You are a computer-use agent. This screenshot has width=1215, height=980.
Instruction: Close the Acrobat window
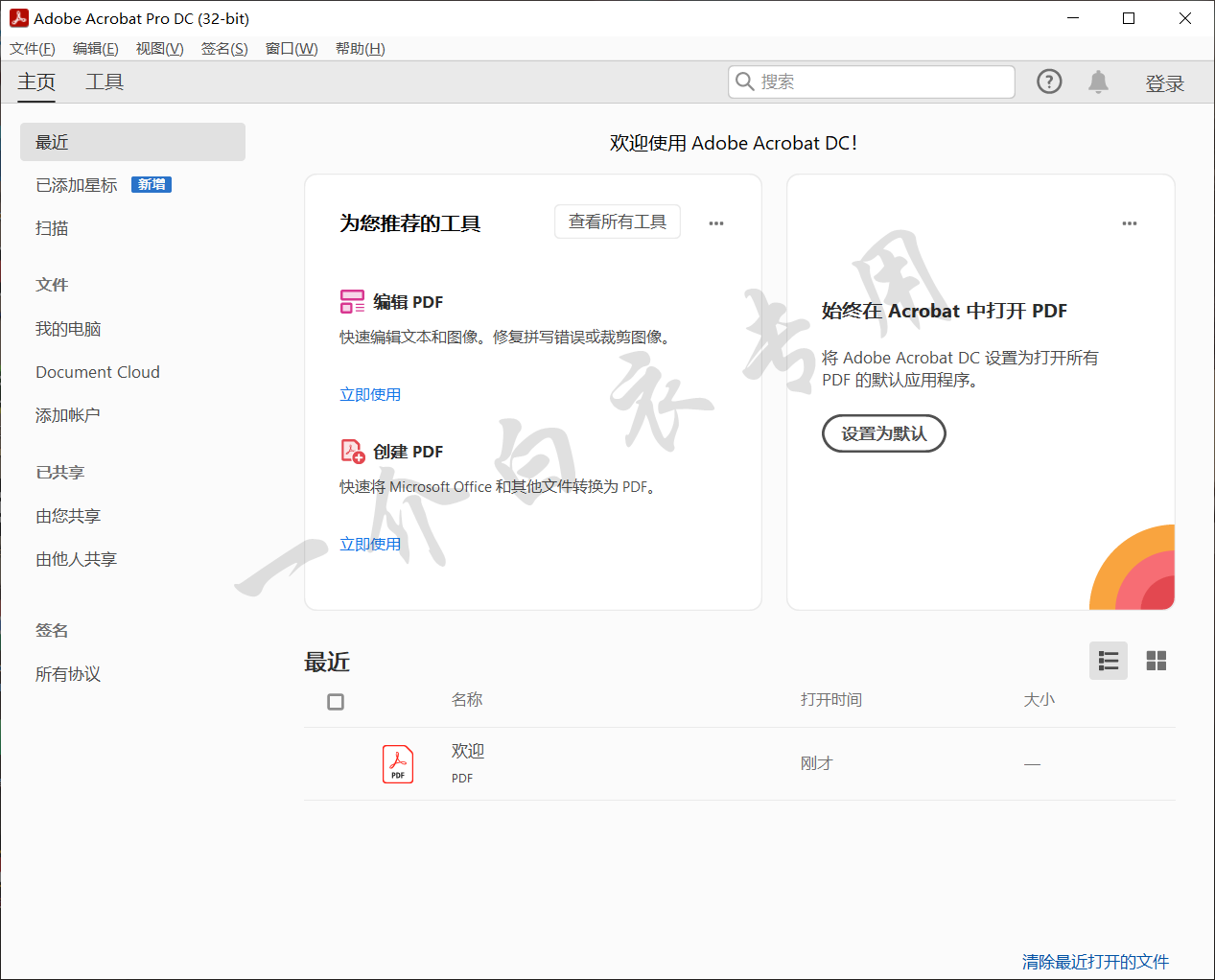pos(1185,18)
